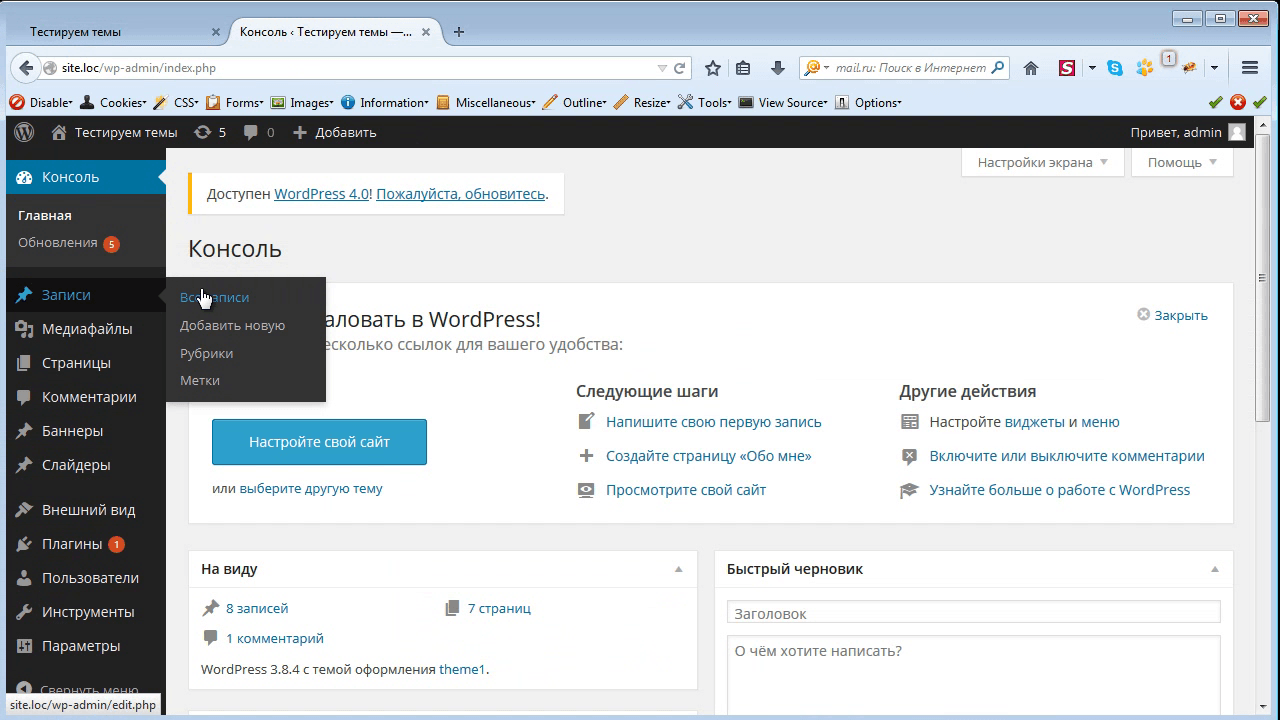The height and width of the screenshot is (720, 1280).
Task: Open Баннеры in the admin sidebar
Action: coord(86,431)
